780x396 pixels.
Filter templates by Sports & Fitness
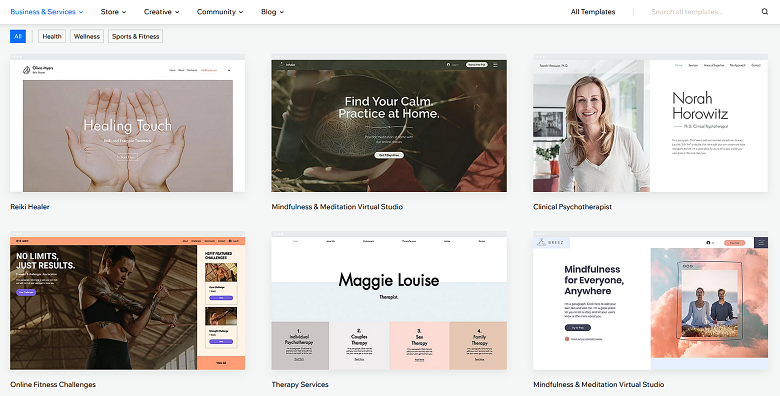coord(135,36)
